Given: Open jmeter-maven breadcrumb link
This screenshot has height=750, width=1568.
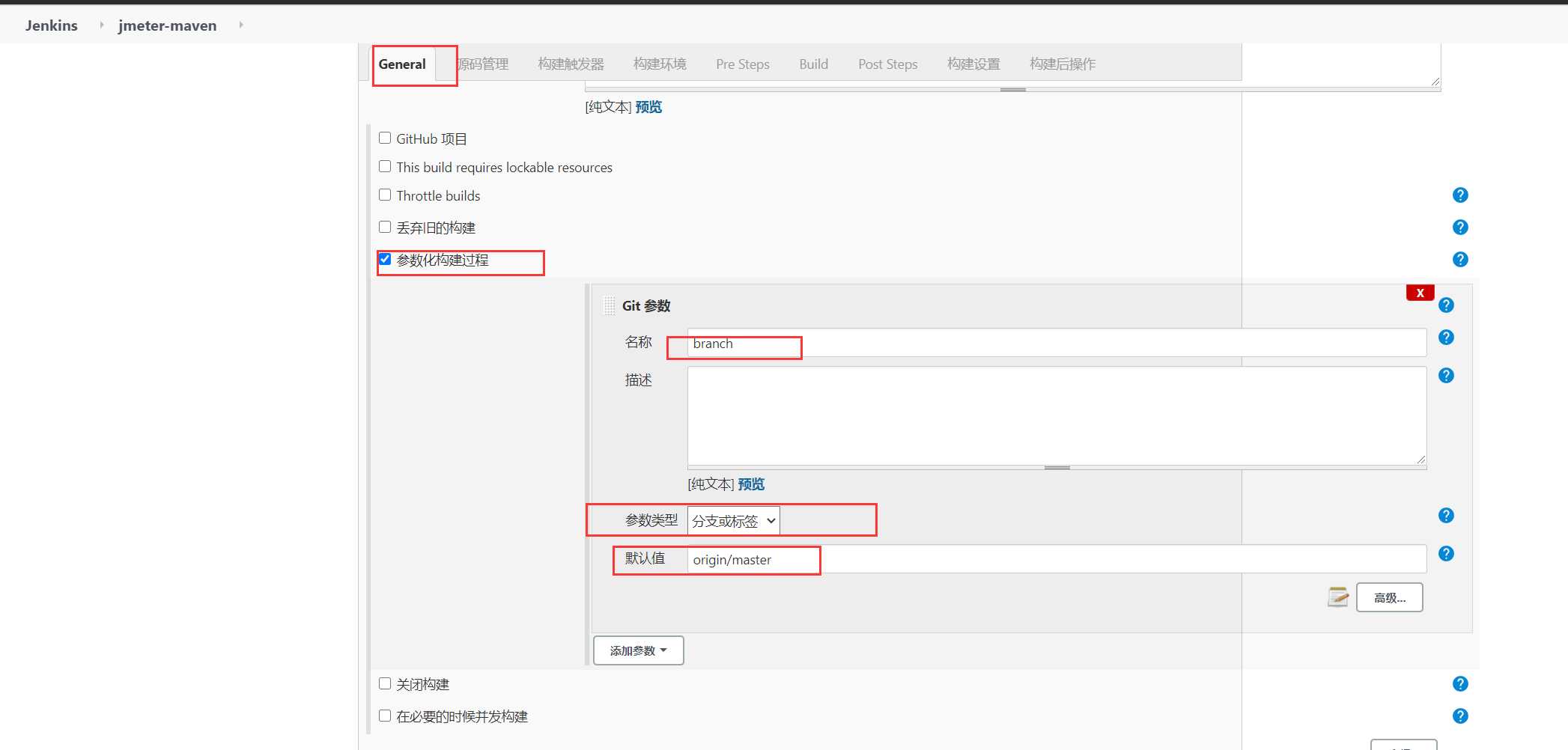Looking at the screenshot, I should pyautogui.click(x=168, y=25).
